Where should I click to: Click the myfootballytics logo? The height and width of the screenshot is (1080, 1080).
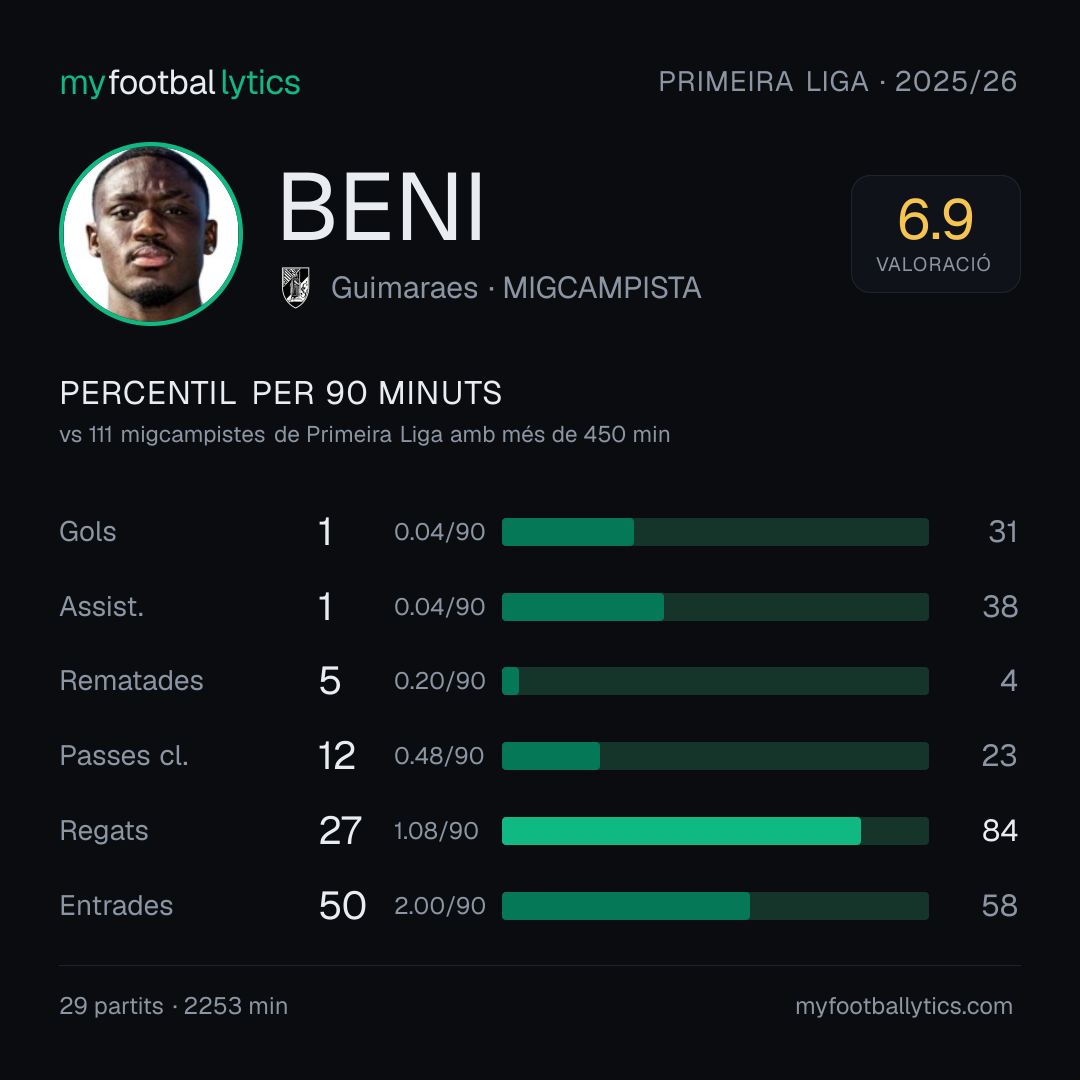(x=180, y=83)
